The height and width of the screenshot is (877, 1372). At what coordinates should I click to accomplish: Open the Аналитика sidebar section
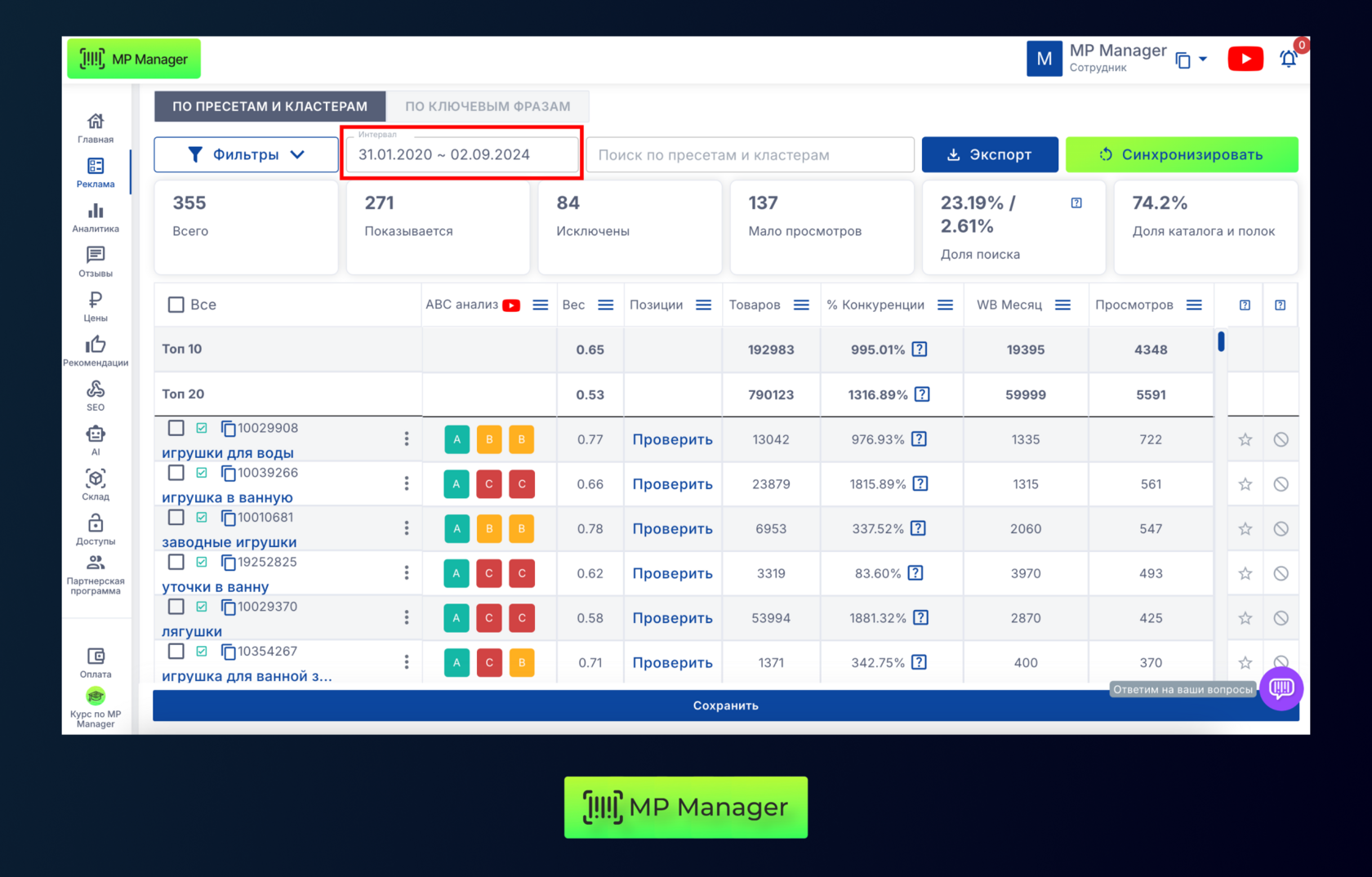(96, 217)
